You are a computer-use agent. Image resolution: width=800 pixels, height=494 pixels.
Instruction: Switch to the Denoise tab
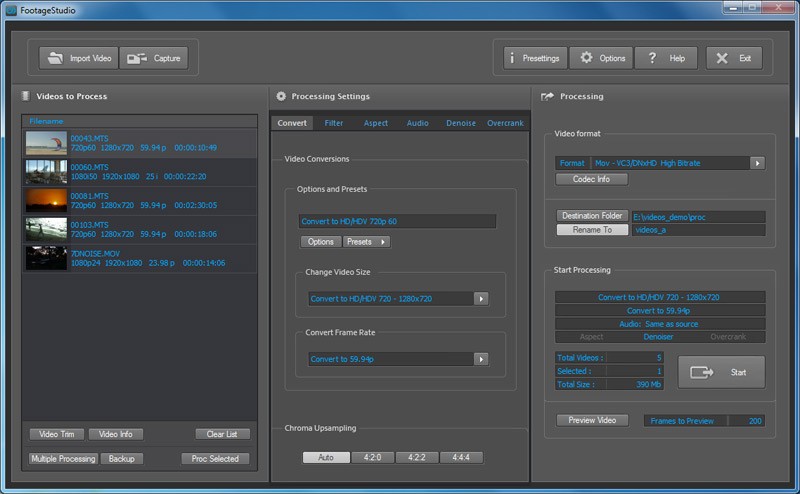(x=461, y=123)
